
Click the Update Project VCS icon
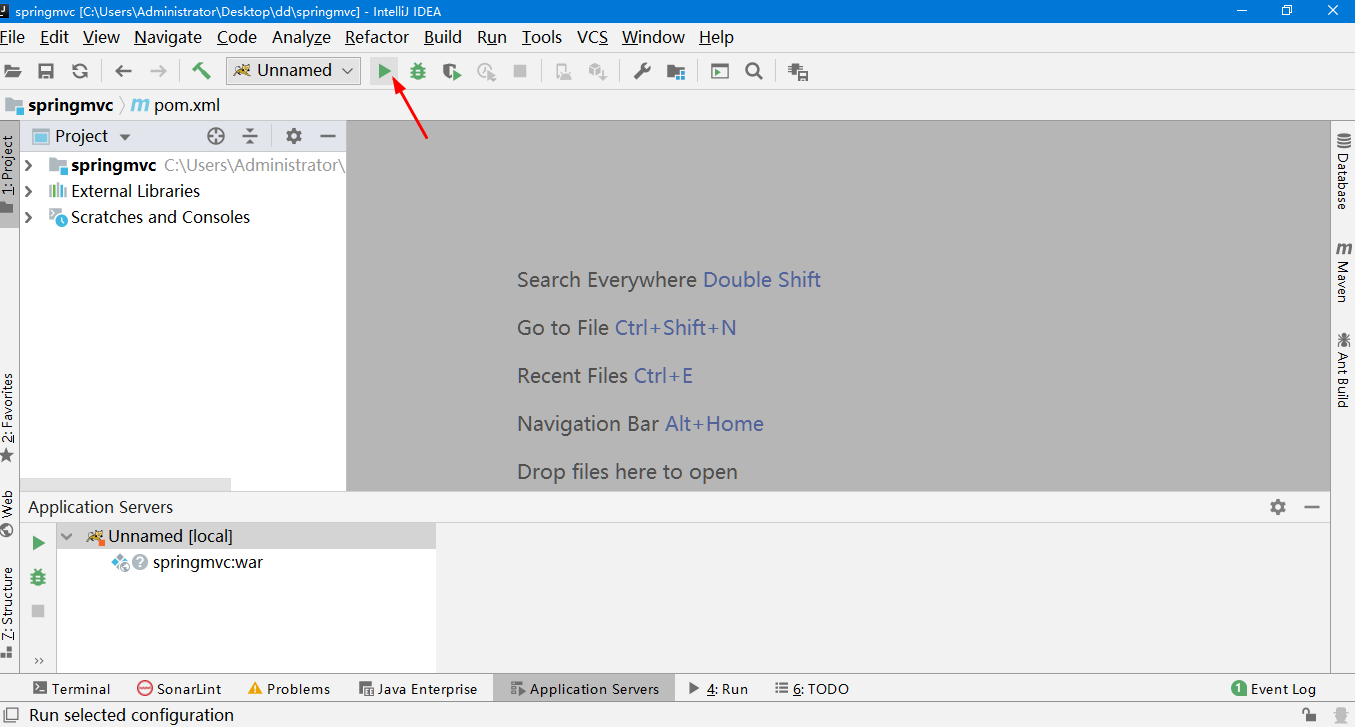tap(564, 71)
